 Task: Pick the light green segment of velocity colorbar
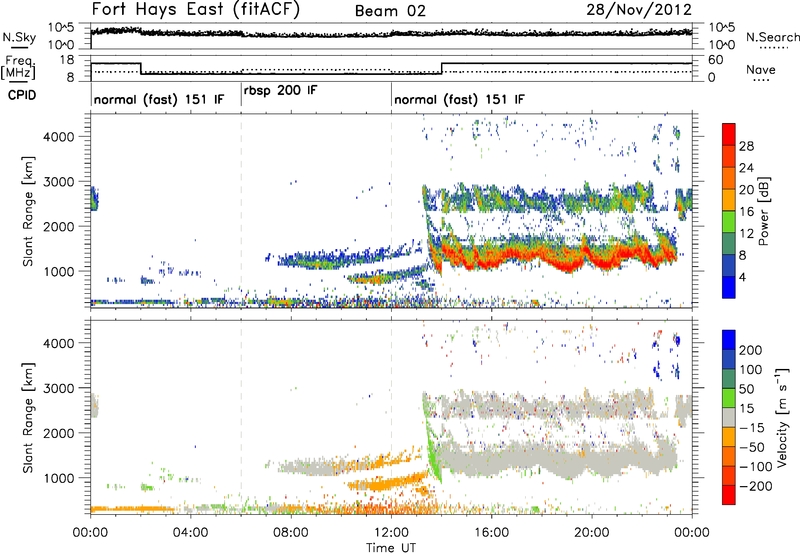point(729,398)
